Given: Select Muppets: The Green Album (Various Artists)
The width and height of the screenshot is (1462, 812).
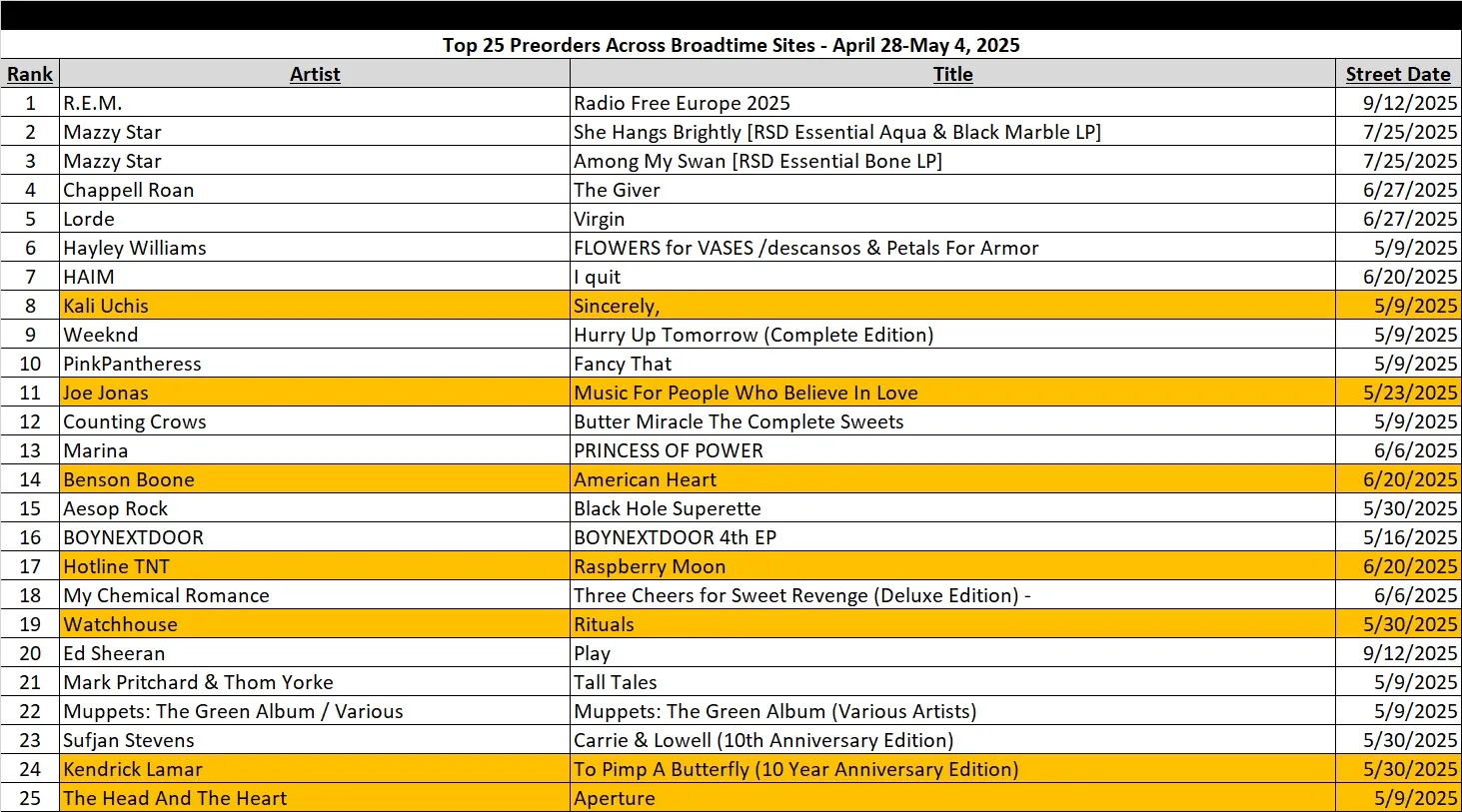Looking at the screenshot, I should tap(952, 711).
